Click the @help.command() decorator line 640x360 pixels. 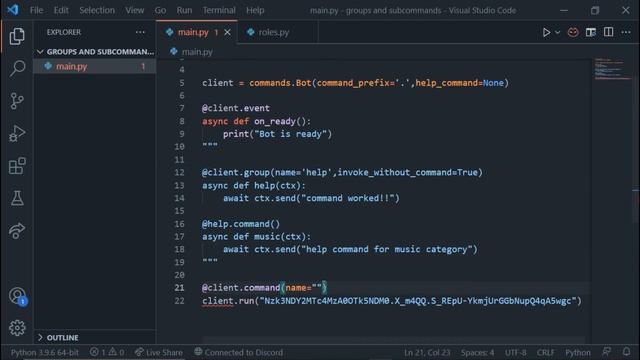tap(241, 224)
